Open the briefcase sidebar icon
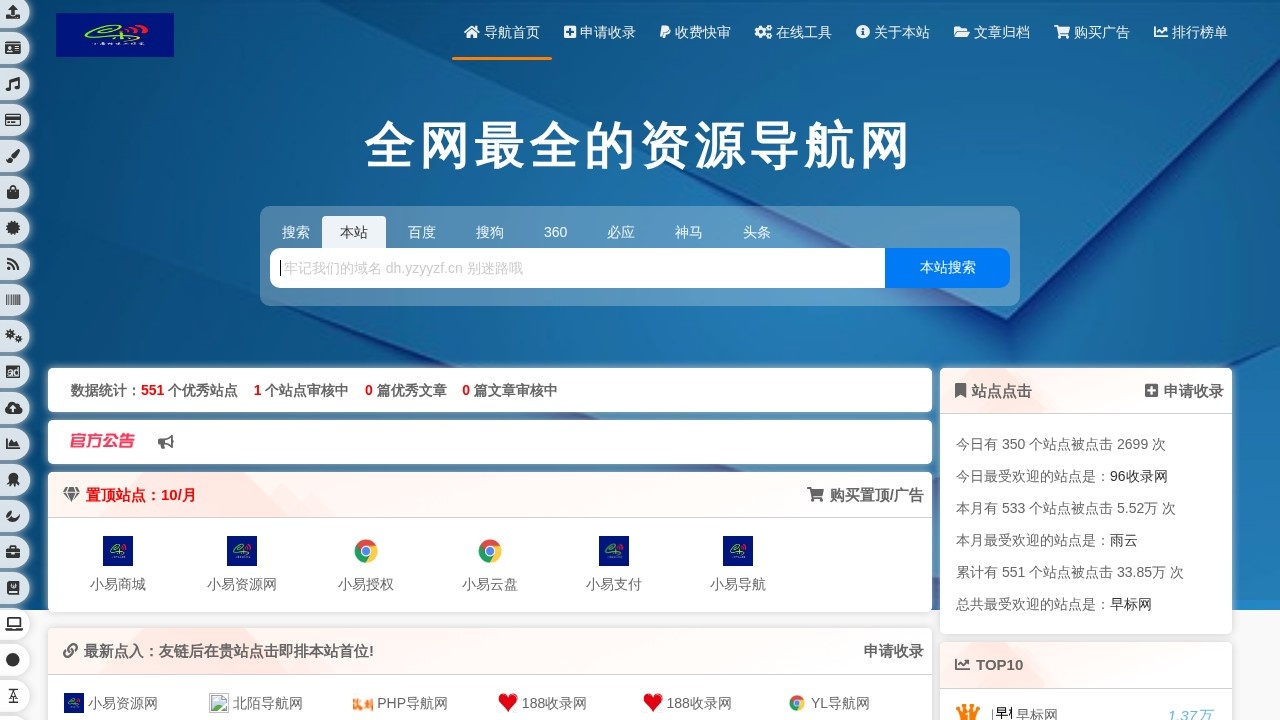The height and width of the screenshot is (720, 1280). point(13,552)
